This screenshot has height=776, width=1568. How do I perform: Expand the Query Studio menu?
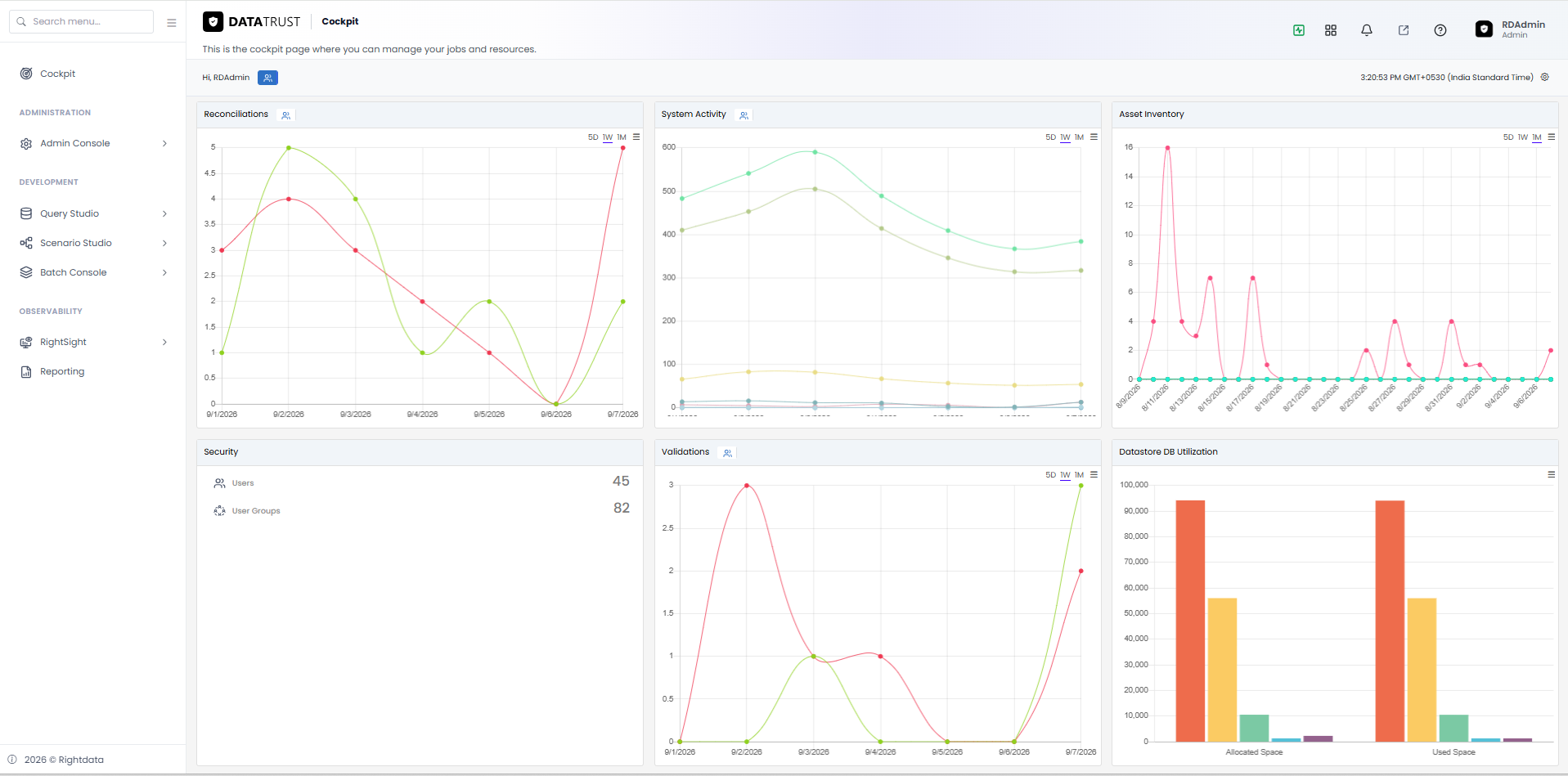point(93,213)
